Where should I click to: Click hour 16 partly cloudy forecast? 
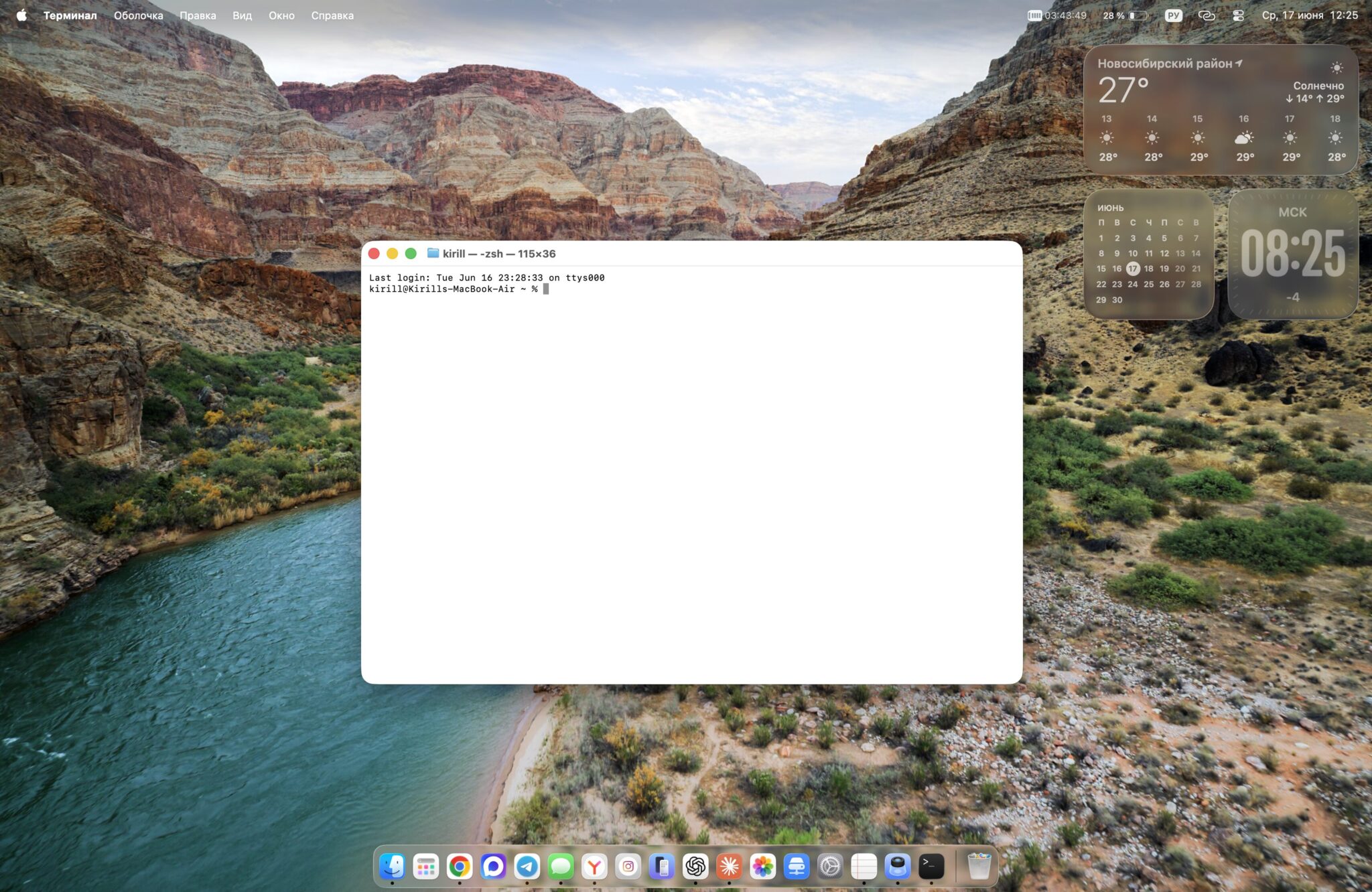click(1244, 138)
